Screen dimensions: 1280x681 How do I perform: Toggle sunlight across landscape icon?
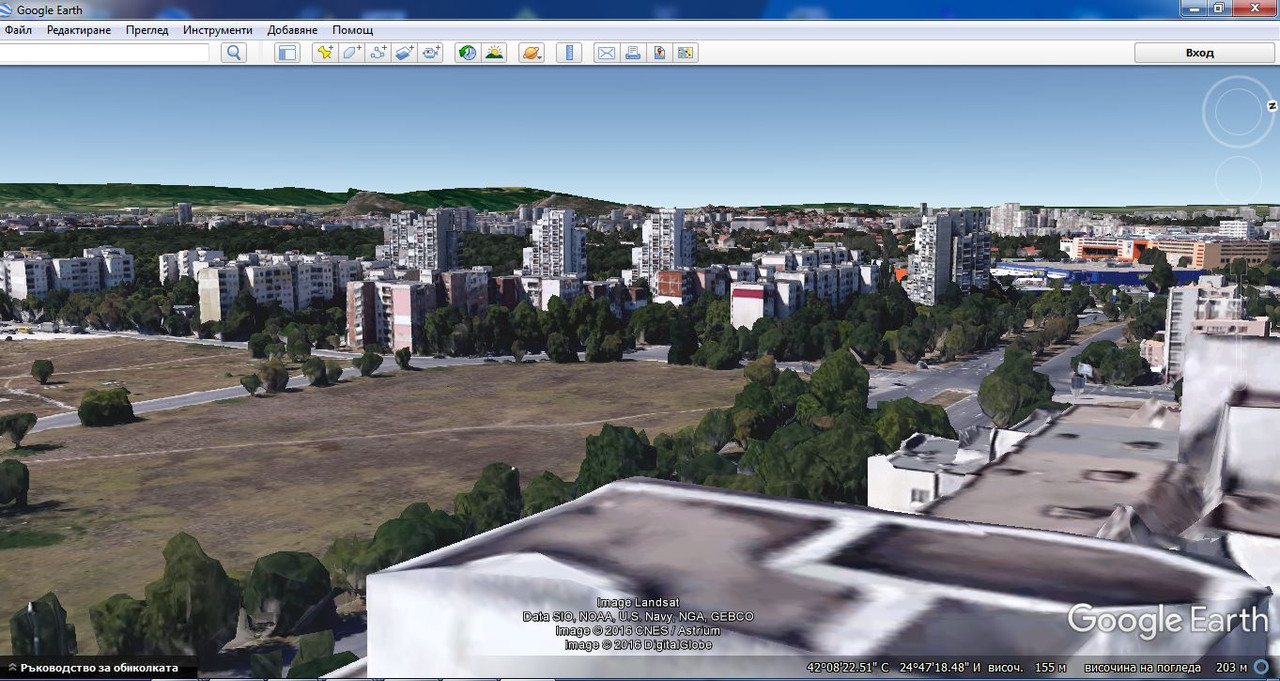click(x=494, y=53)
